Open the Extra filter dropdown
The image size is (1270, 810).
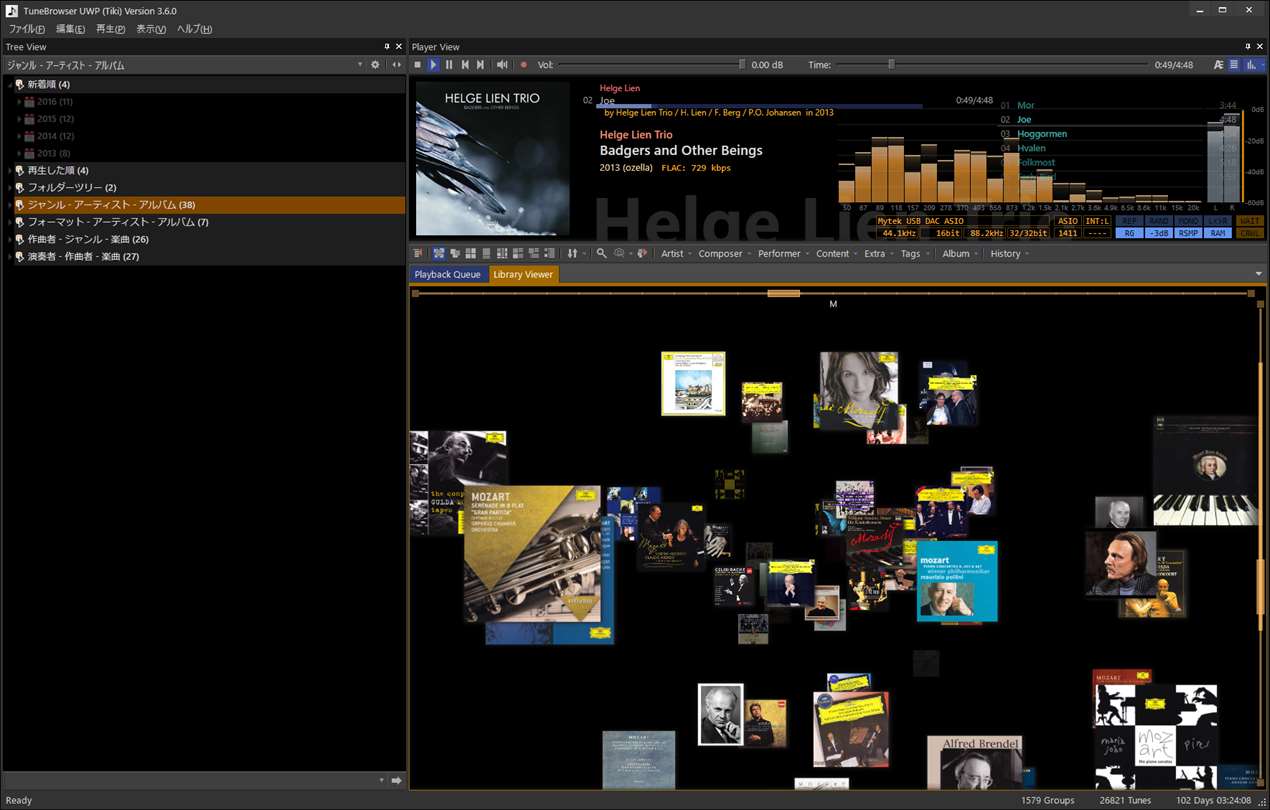(x=879, y=254)
